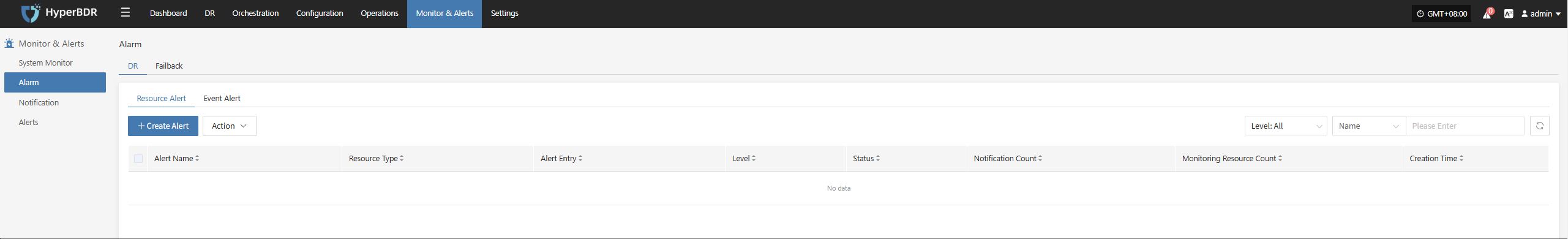
Task: Select the Resource Alert tab
Action: pos(161,98)
